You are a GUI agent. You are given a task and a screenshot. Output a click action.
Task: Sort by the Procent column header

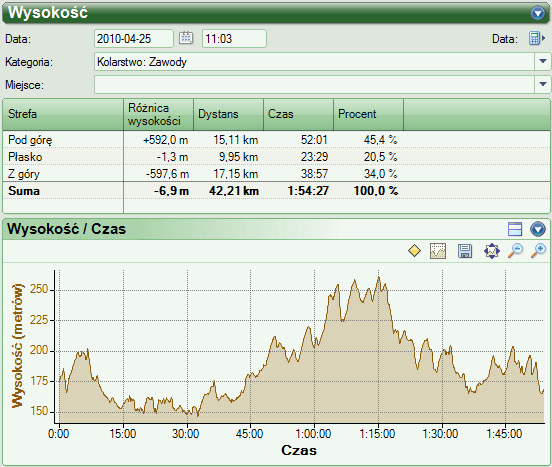pos(369,114)
